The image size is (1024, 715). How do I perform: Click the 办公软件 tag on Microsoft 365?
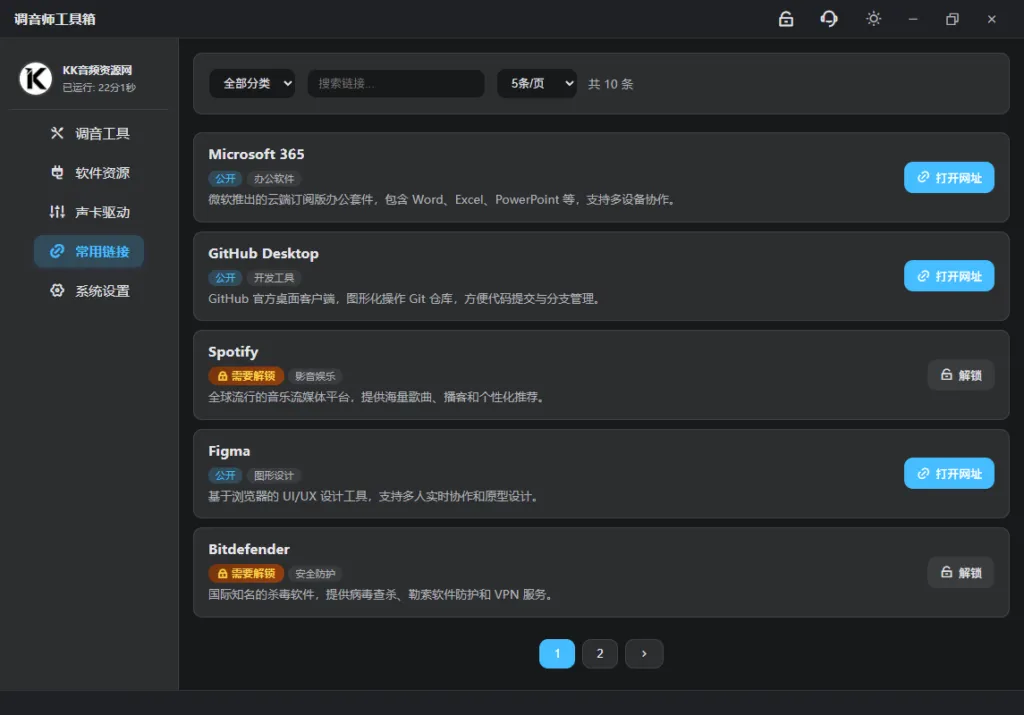[x=274, y=179]
